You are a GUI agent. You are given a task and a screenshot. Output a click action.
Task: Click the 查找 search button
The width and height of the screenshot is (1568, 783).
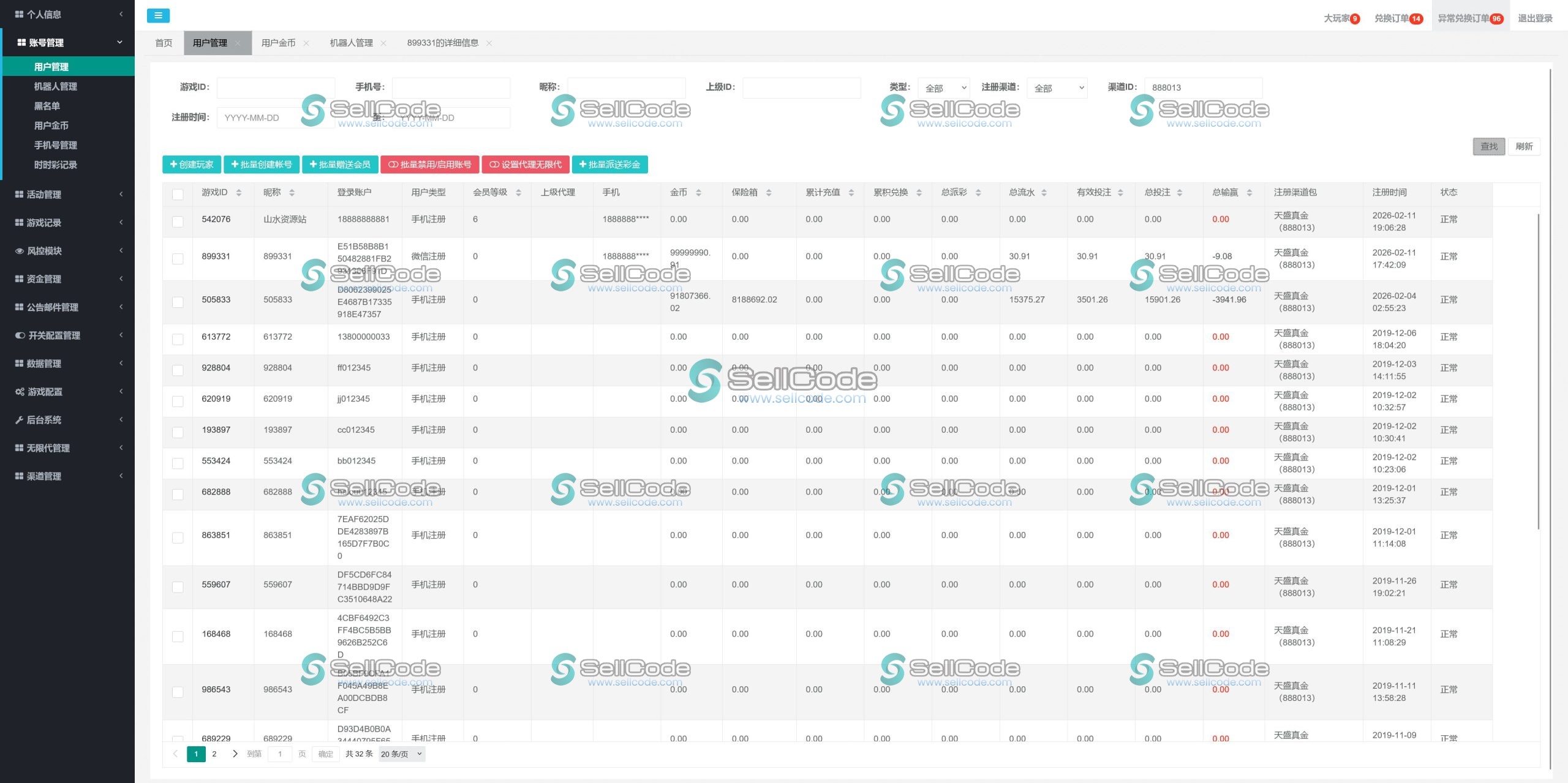pos(1488,146)
